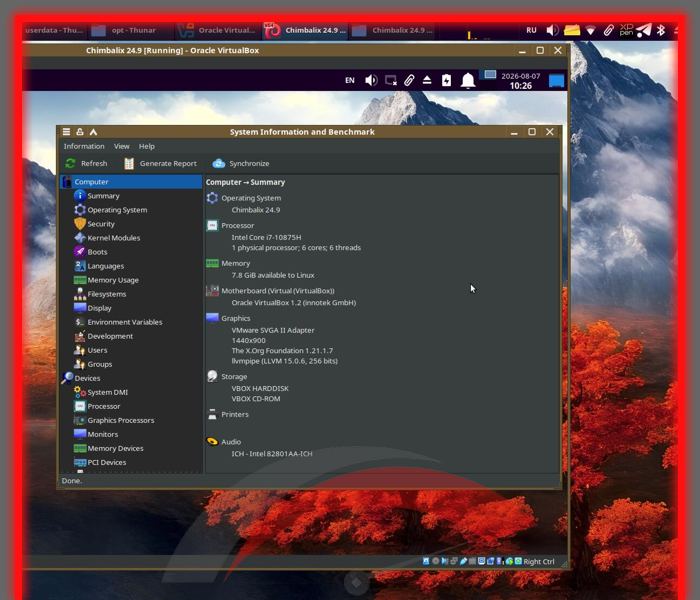Image resolution: width=700 pixels, height=600 pixels.
Task: Click the guest panel eject icon
Action: click(427, 80)
